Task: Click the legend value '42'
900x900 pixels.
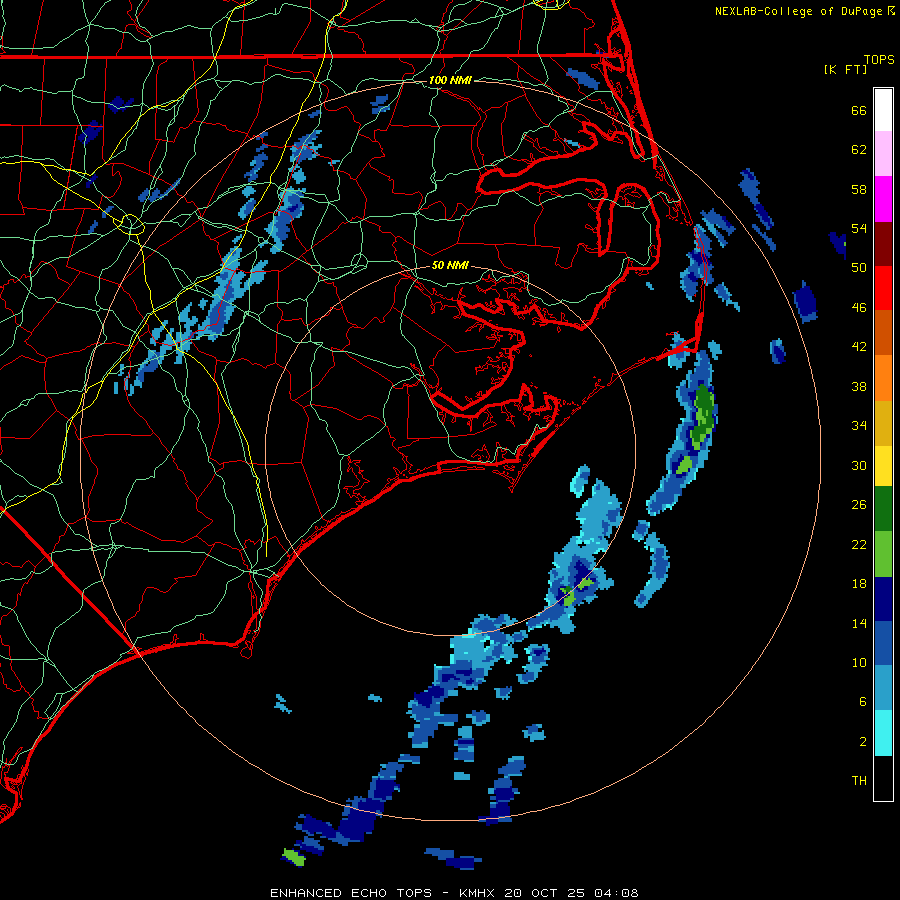Action: pos(859,347)
